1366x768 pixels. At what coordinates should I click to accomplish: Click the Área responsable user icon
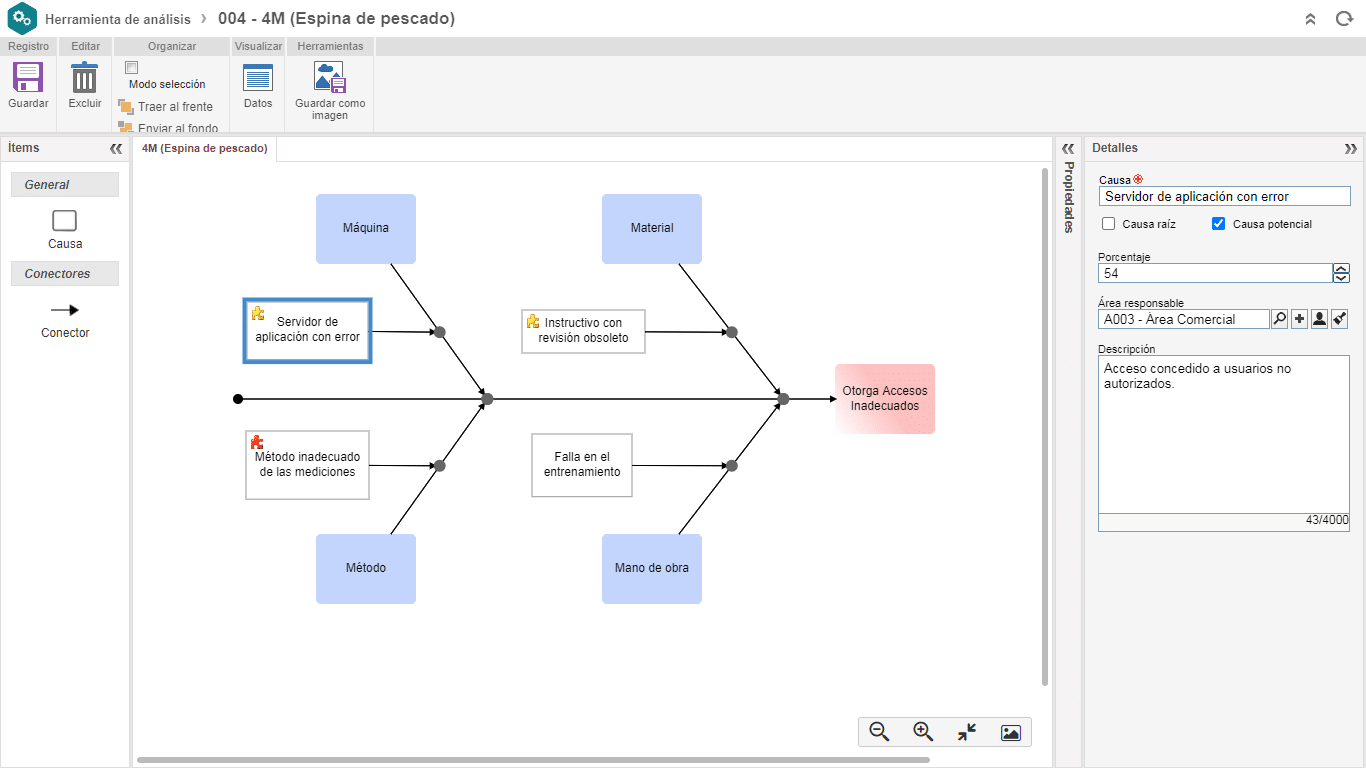1320,319
